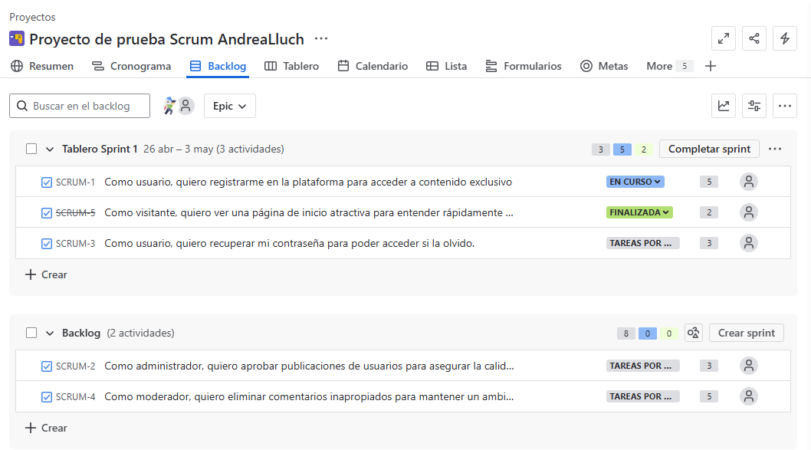
Task: Open assignee avatar for SCRUM-3
Action: point(748,243)
